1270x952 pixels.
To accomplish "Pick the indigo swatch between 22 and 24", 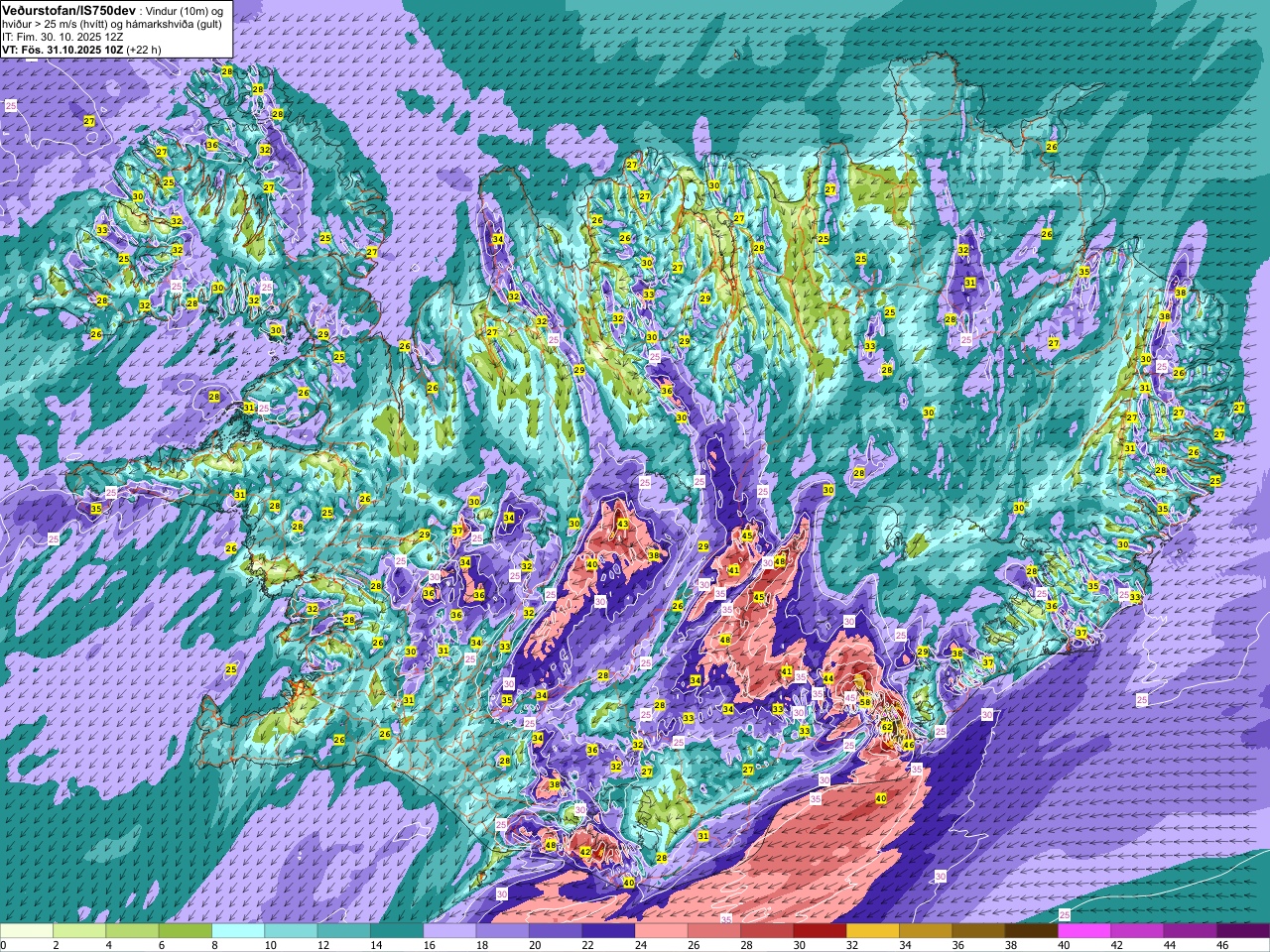I will [608, 931].
